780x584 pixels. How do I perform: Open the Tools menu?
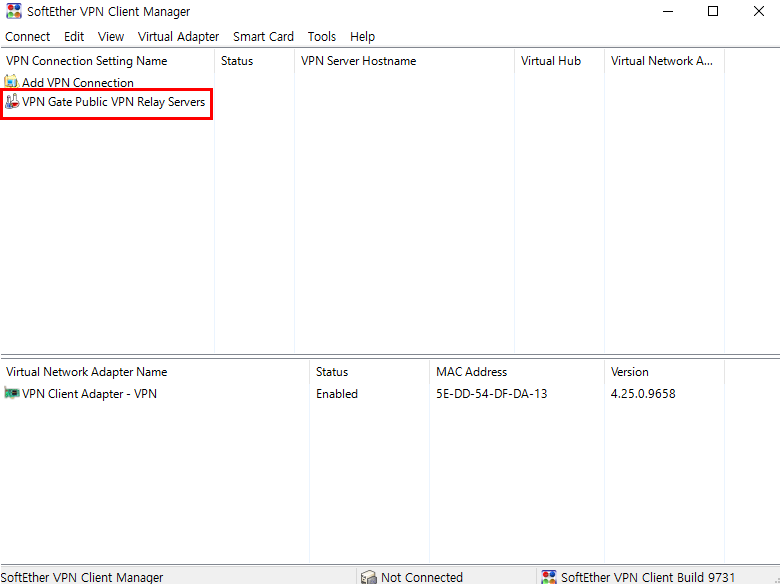pos(321,37)
